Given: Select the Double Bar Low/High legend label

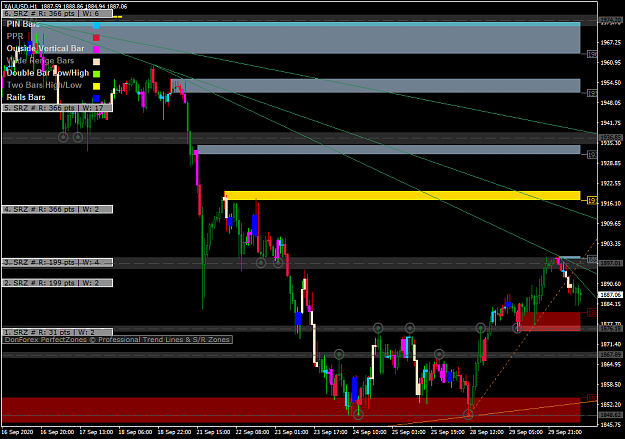Looking at the screenshot, I should tap(47, 73).
